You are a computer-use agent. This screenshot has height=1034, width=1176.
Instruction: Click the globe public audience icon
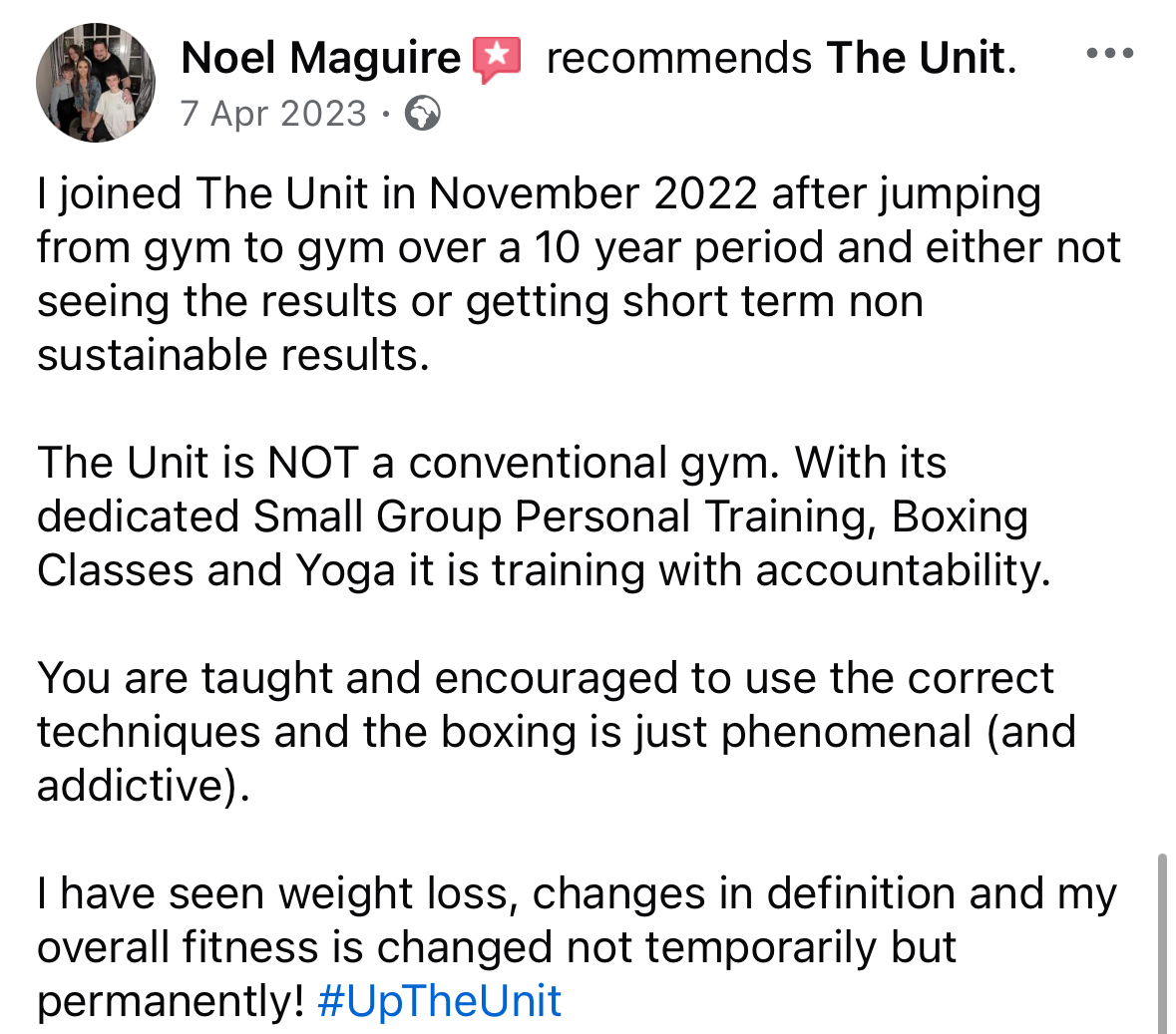tap(423, 114)
